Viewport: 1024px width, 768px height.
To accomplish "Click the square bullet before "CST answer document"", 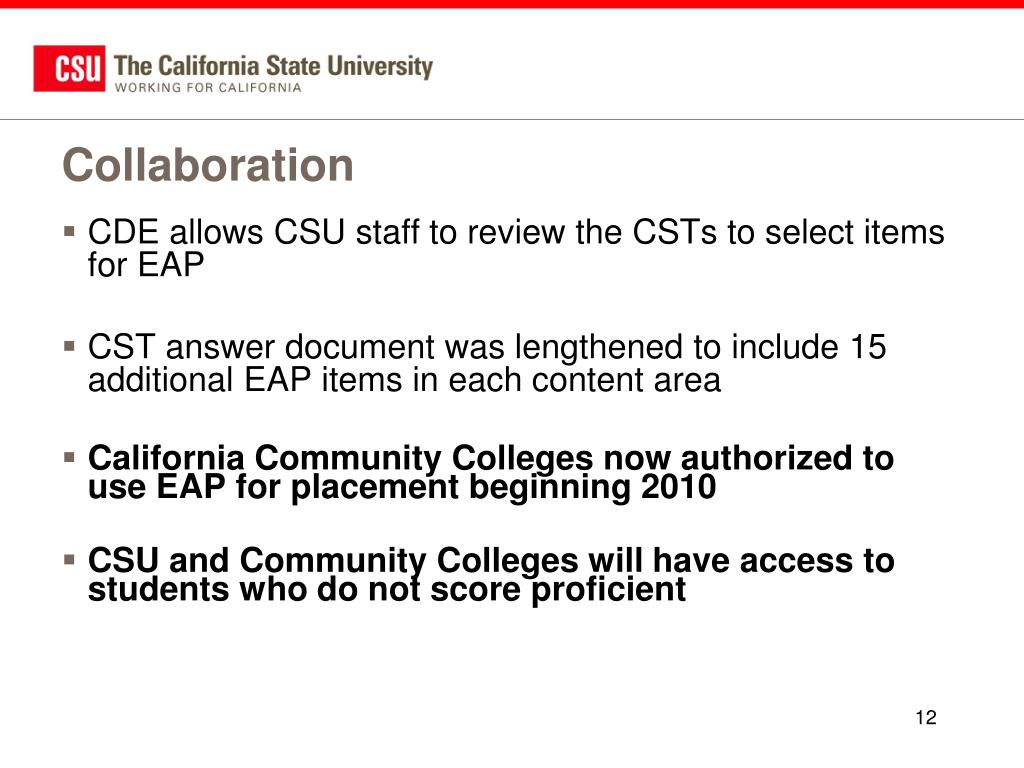I will (69, 345).
